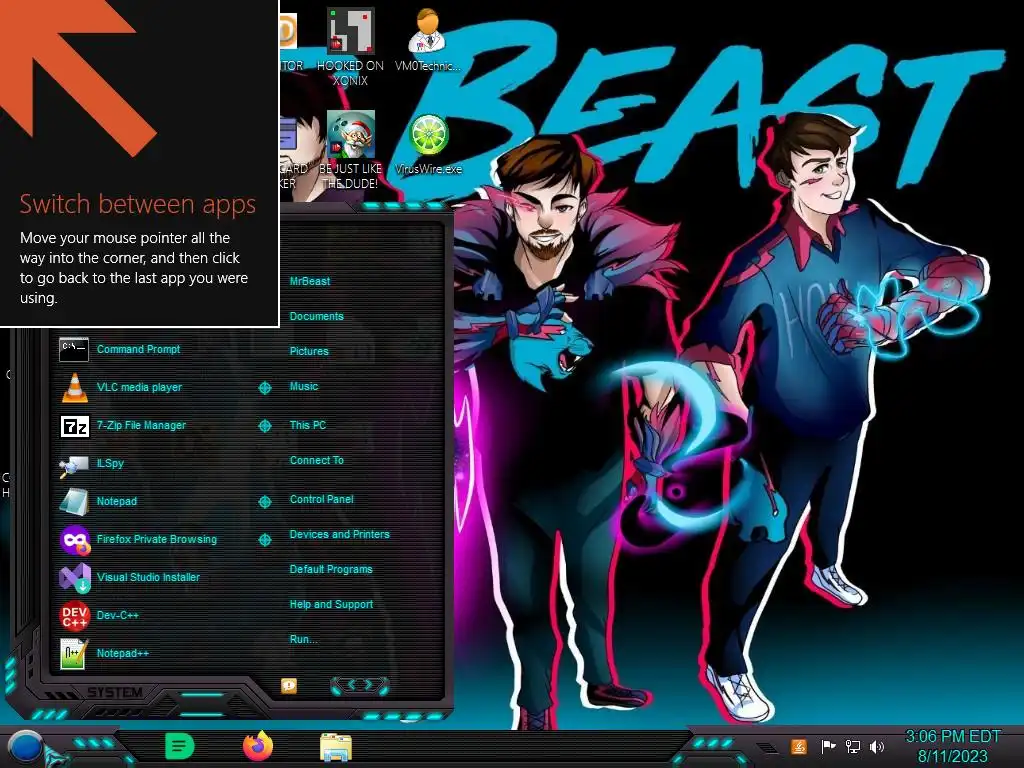Select Connect To in the Start menu
1024x768 pixels.
pos(317,460)
